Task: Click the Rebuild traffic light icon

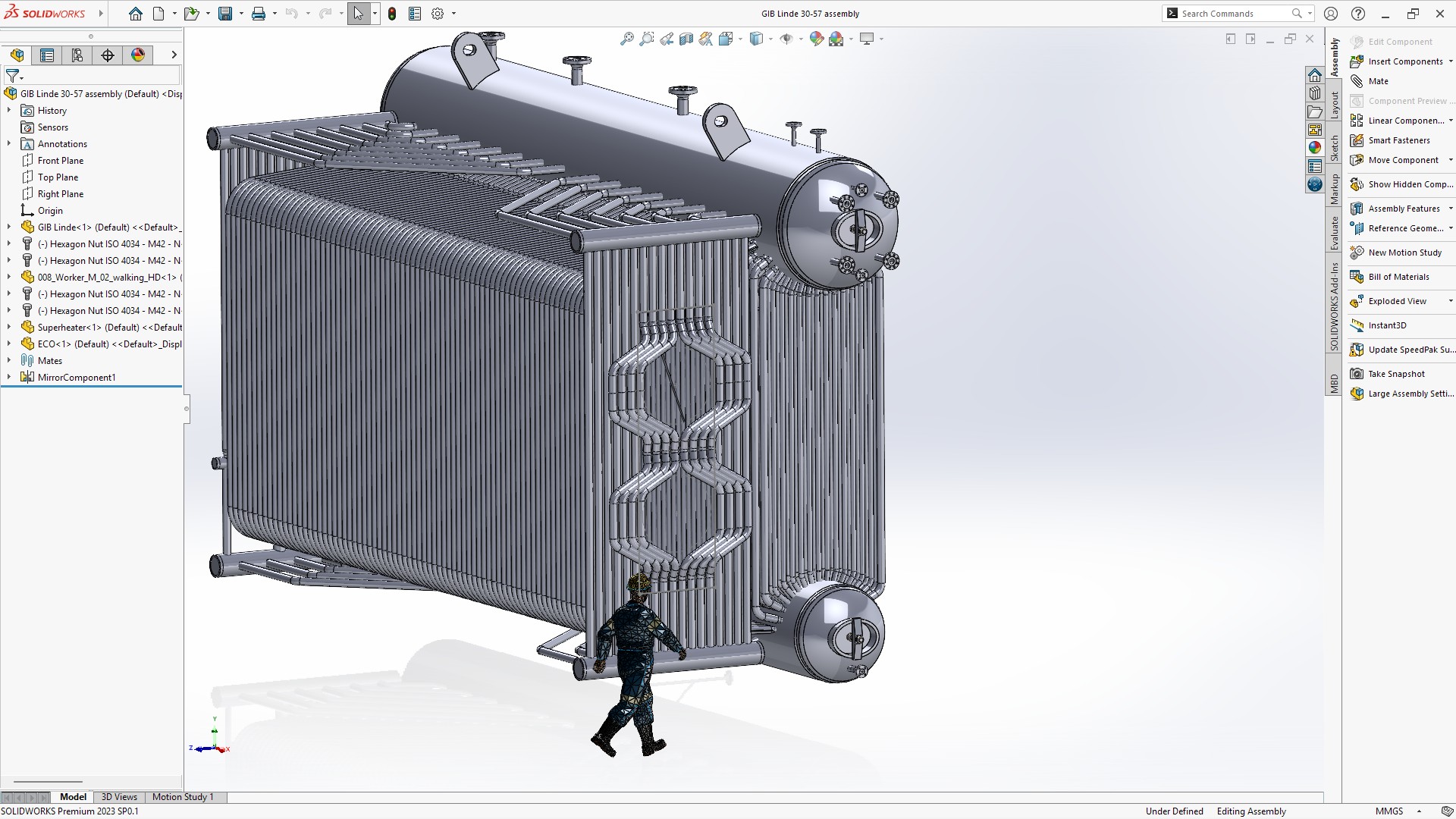Action: [x=392, y=14]
